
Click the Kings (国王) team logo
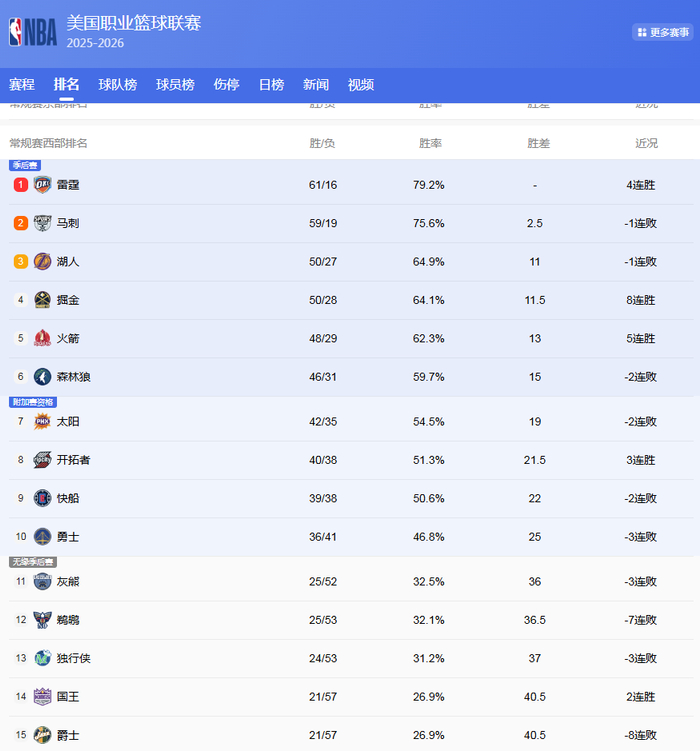42,696
